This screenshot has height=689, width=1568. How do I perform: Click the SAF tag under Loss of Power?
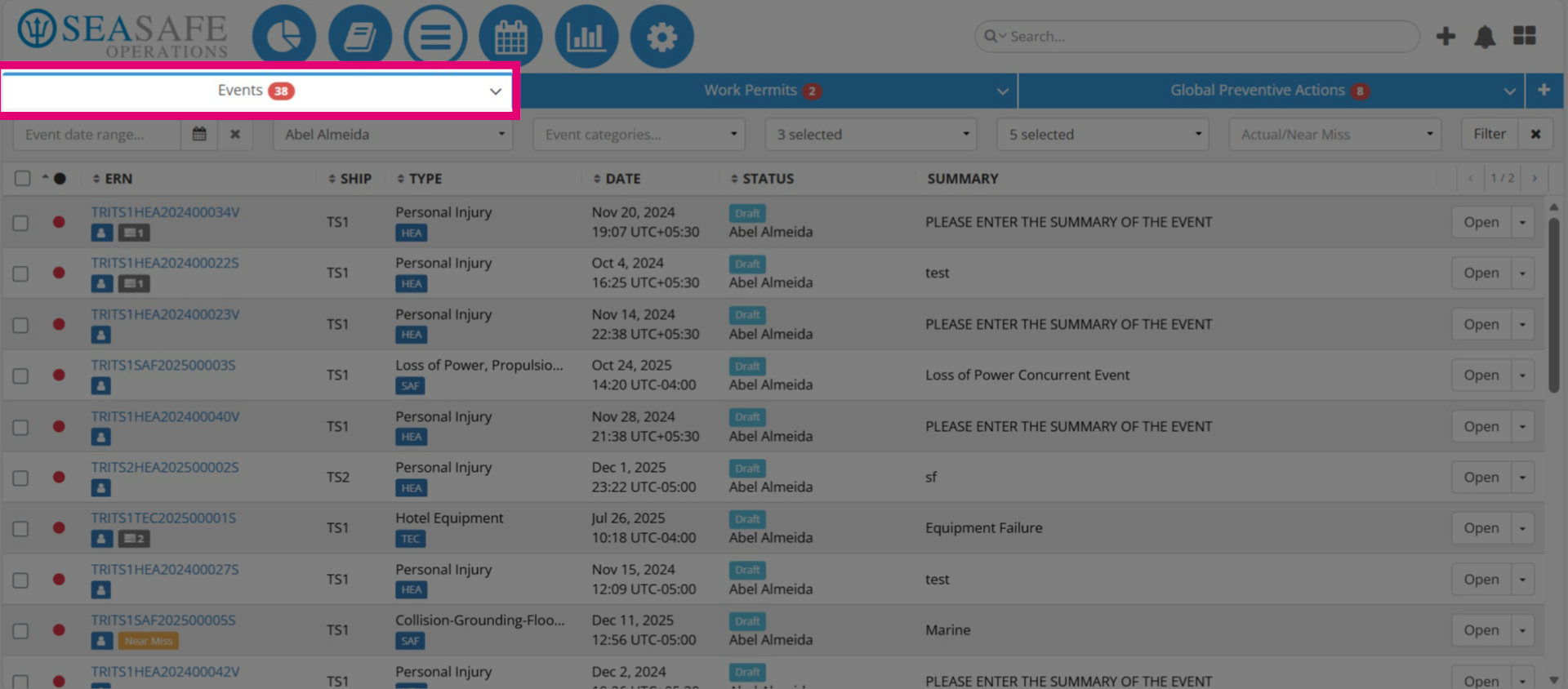tap(411, 386)
